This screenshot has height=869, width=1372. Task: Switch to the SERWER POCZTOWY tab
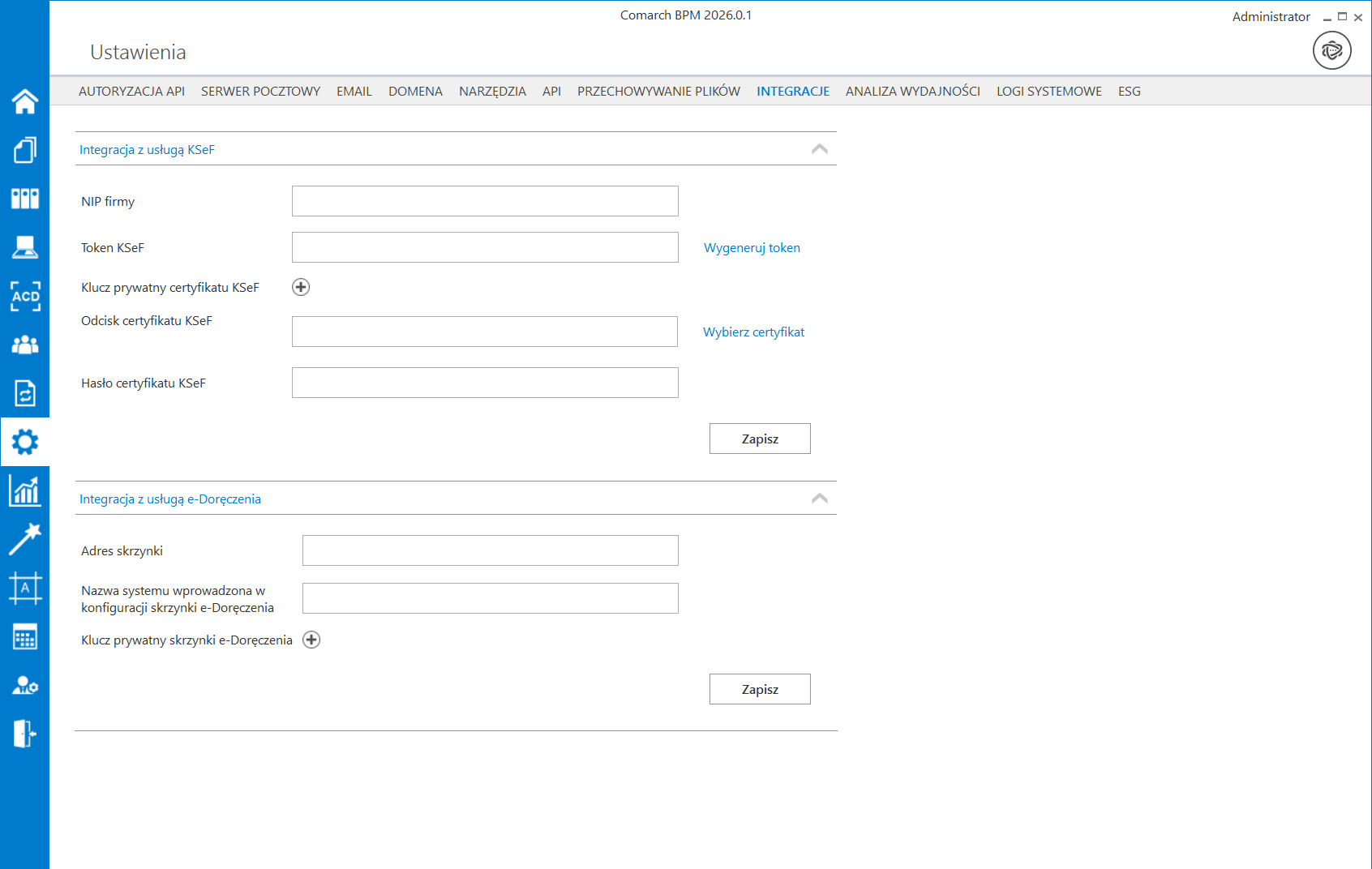tap(260, 92)
